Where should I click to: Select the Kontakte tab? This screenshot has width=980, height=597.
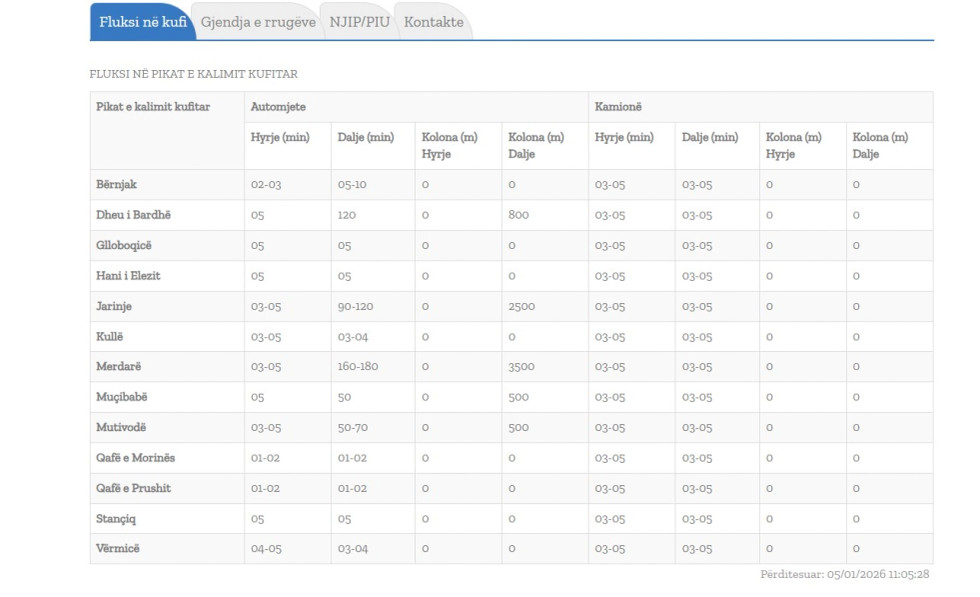[x=433, y=22]
